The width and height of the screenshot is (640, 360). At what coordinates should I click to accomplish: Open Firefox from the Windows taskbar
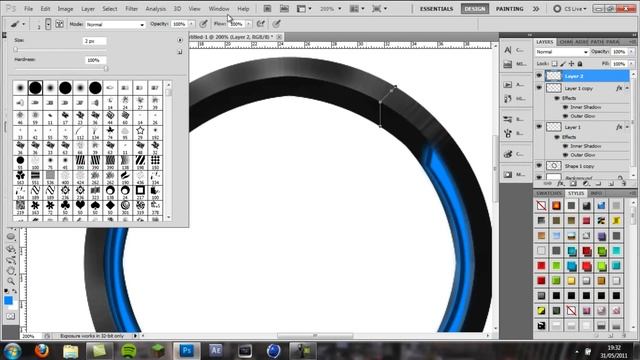pos(41,351)
